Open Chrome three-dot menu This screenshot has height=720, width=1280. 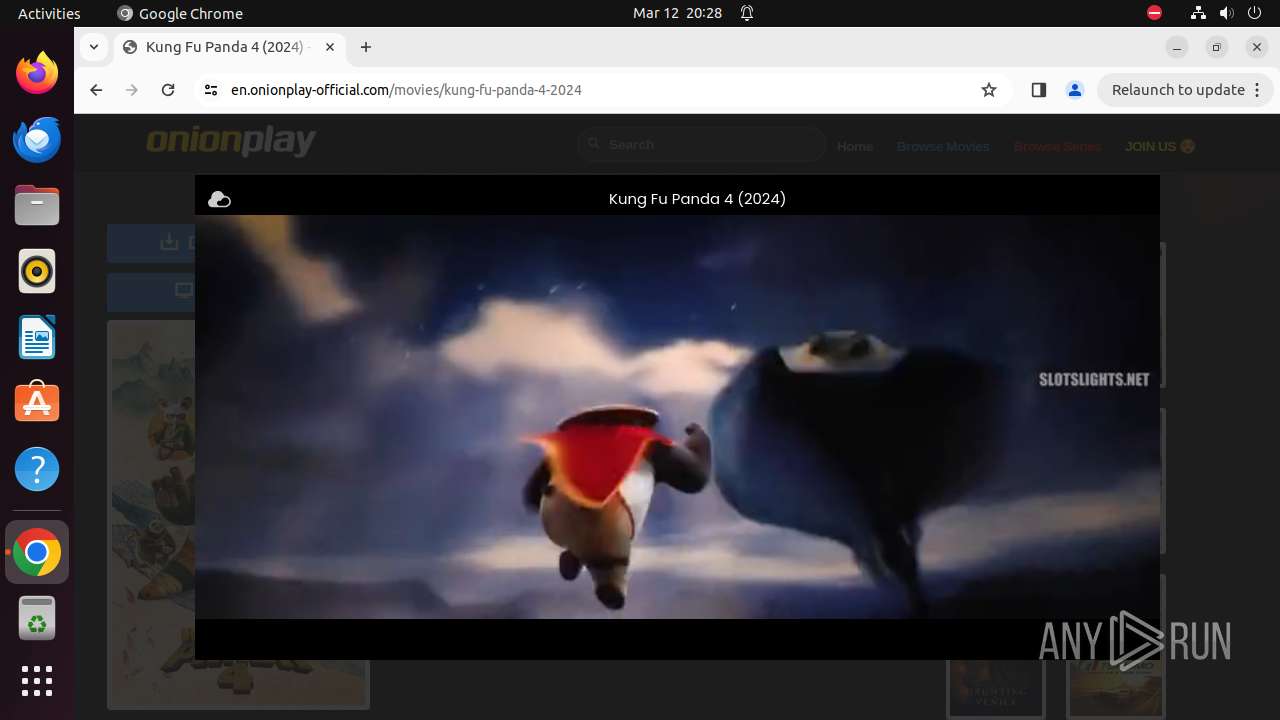tap(1259, 90)
